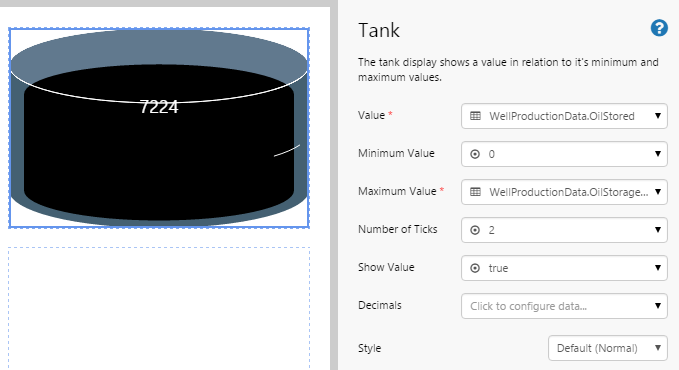Click the Show Value text true

click(x=498, y=268)
